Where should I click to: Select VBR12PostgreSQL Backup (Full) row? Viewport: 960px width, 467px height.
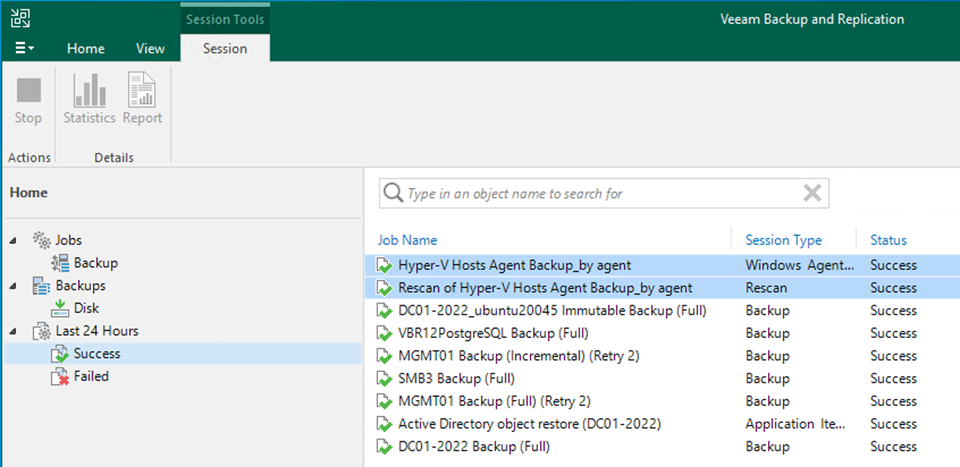coord(662,333)
